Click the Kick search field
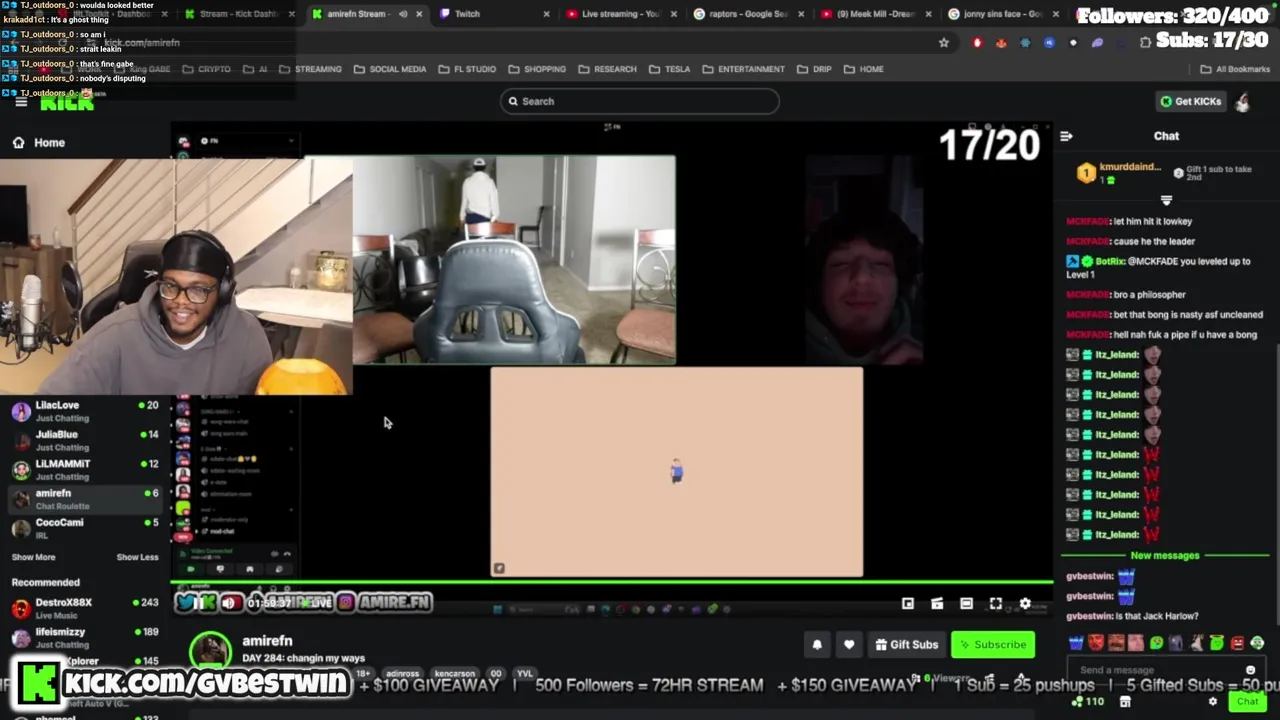Viewport: 1280px width, 720px height. [640, 101]
